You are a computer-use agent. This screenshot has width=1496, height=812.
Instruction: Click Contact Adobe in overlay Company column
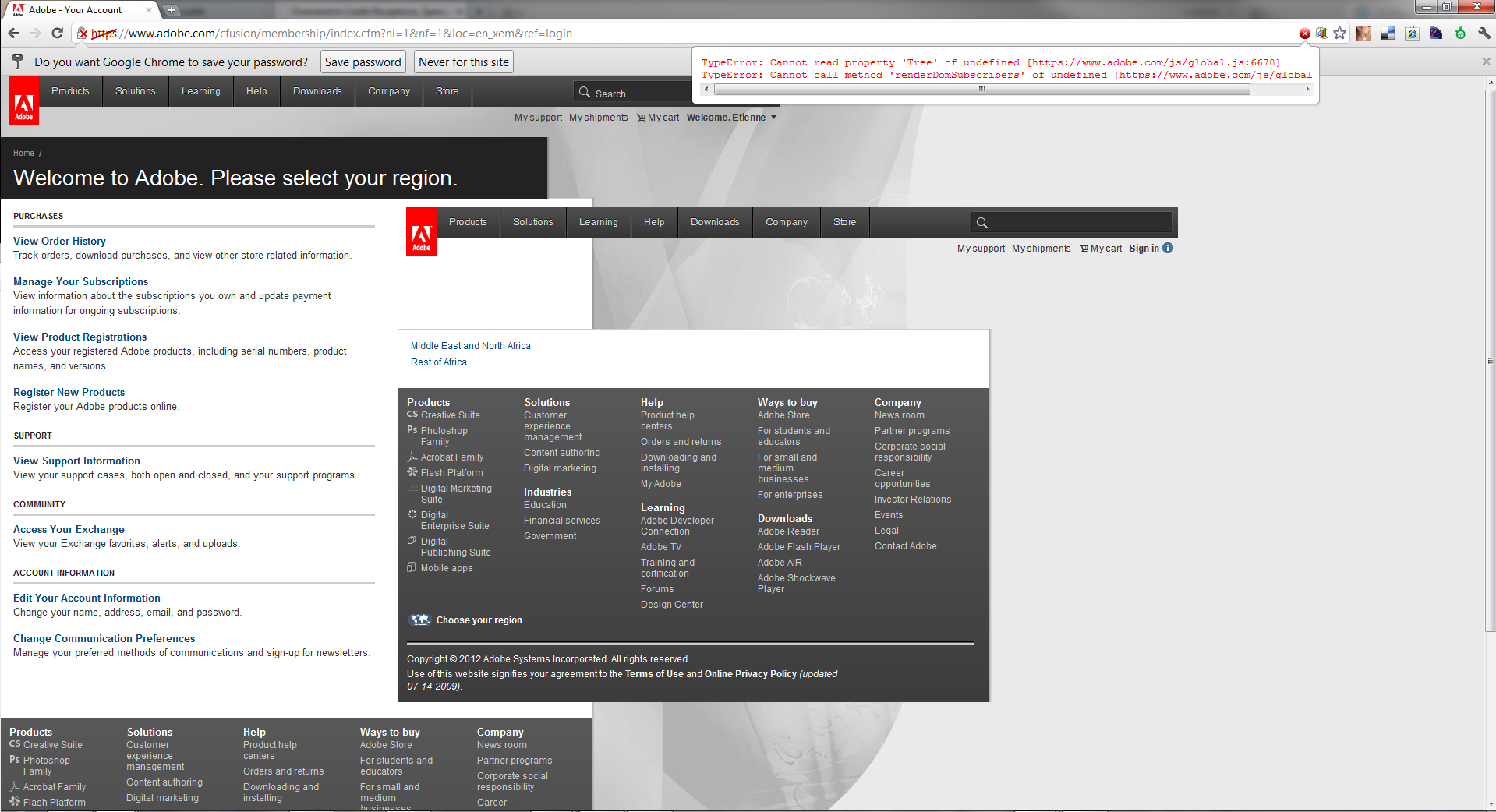click(906, 546)
